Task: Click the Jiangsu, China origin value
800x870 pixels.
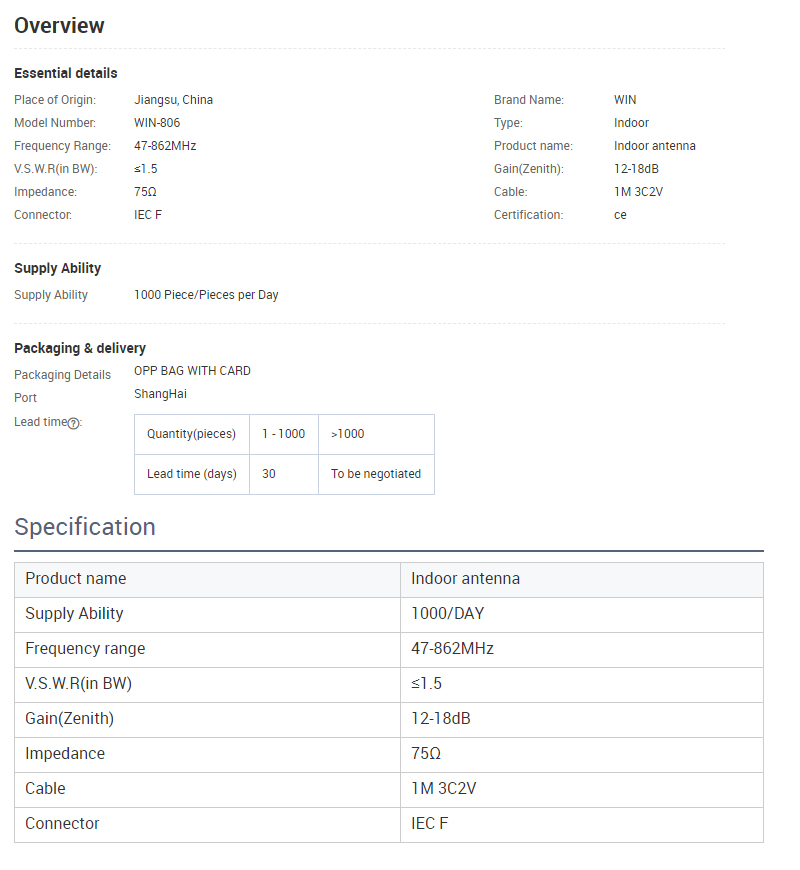Action: 174,100
